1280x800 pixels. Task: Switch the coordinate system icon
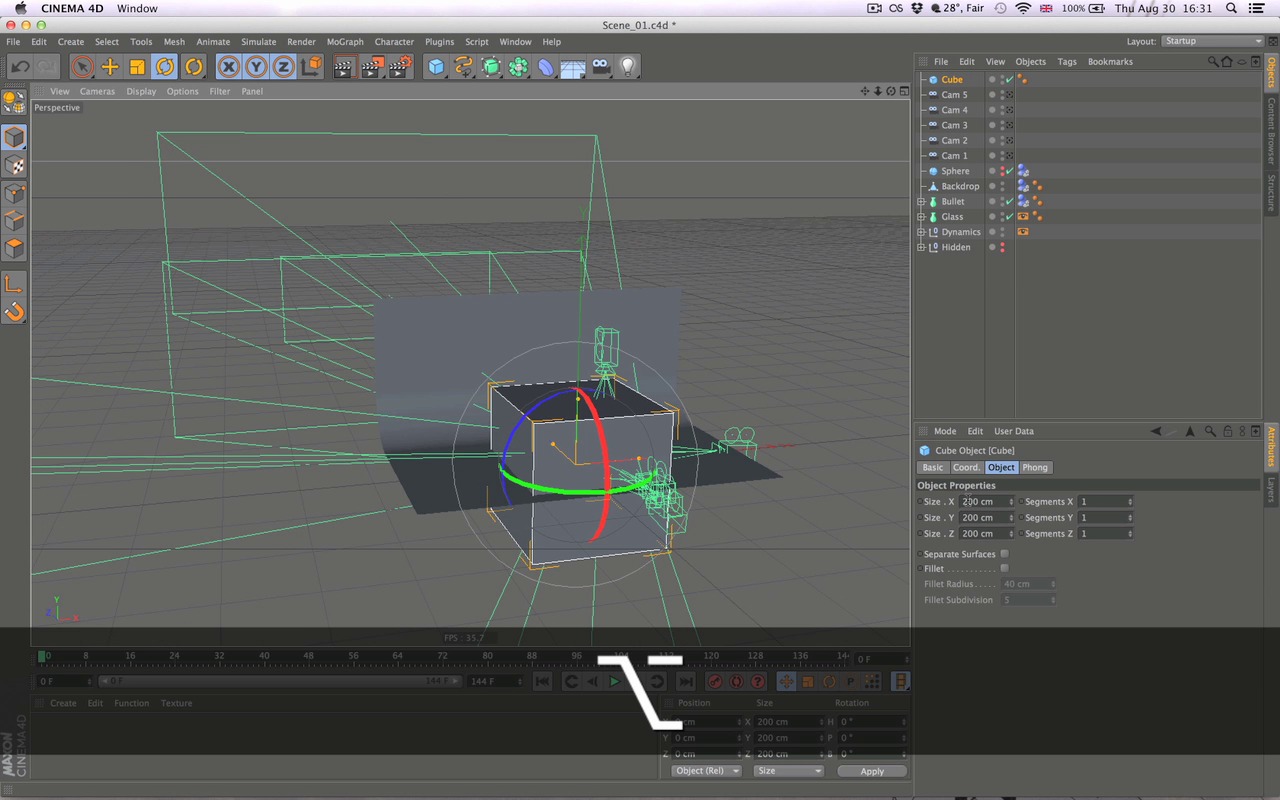[x=312, y=67]
